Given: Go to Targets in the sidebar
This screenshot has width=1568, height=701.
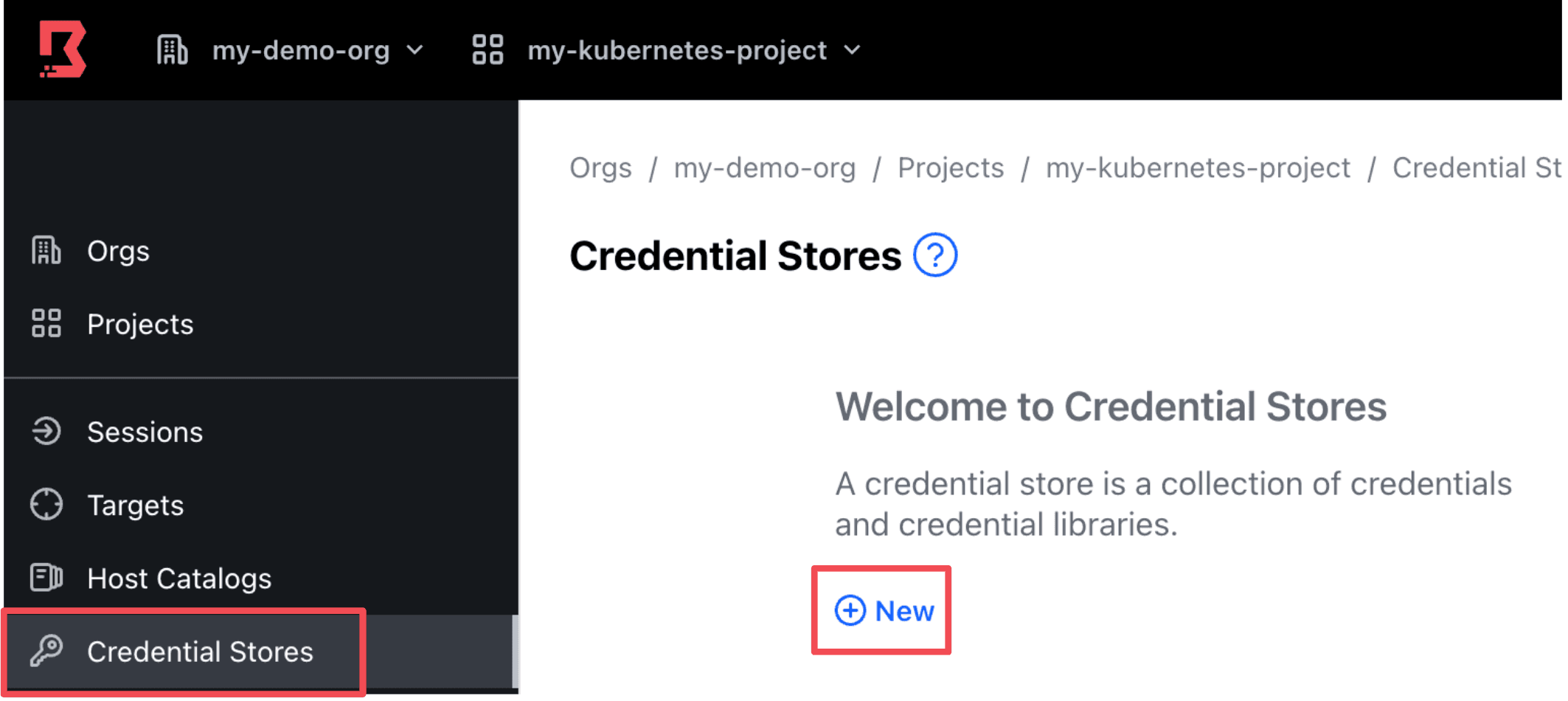Looking at the screenshot, I should click(x=135, y=505).
